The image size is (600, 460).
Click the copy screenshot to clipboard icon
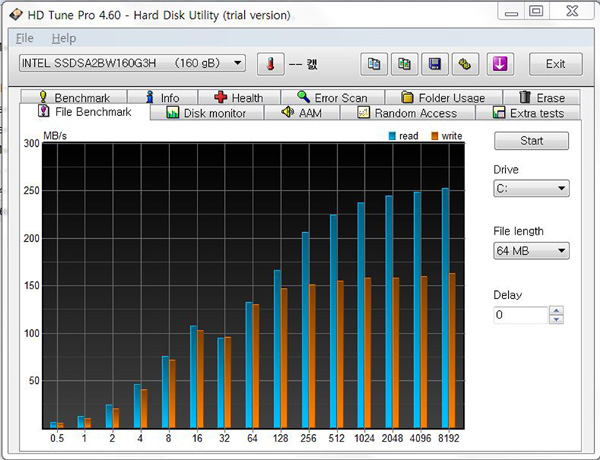point(404,64)
